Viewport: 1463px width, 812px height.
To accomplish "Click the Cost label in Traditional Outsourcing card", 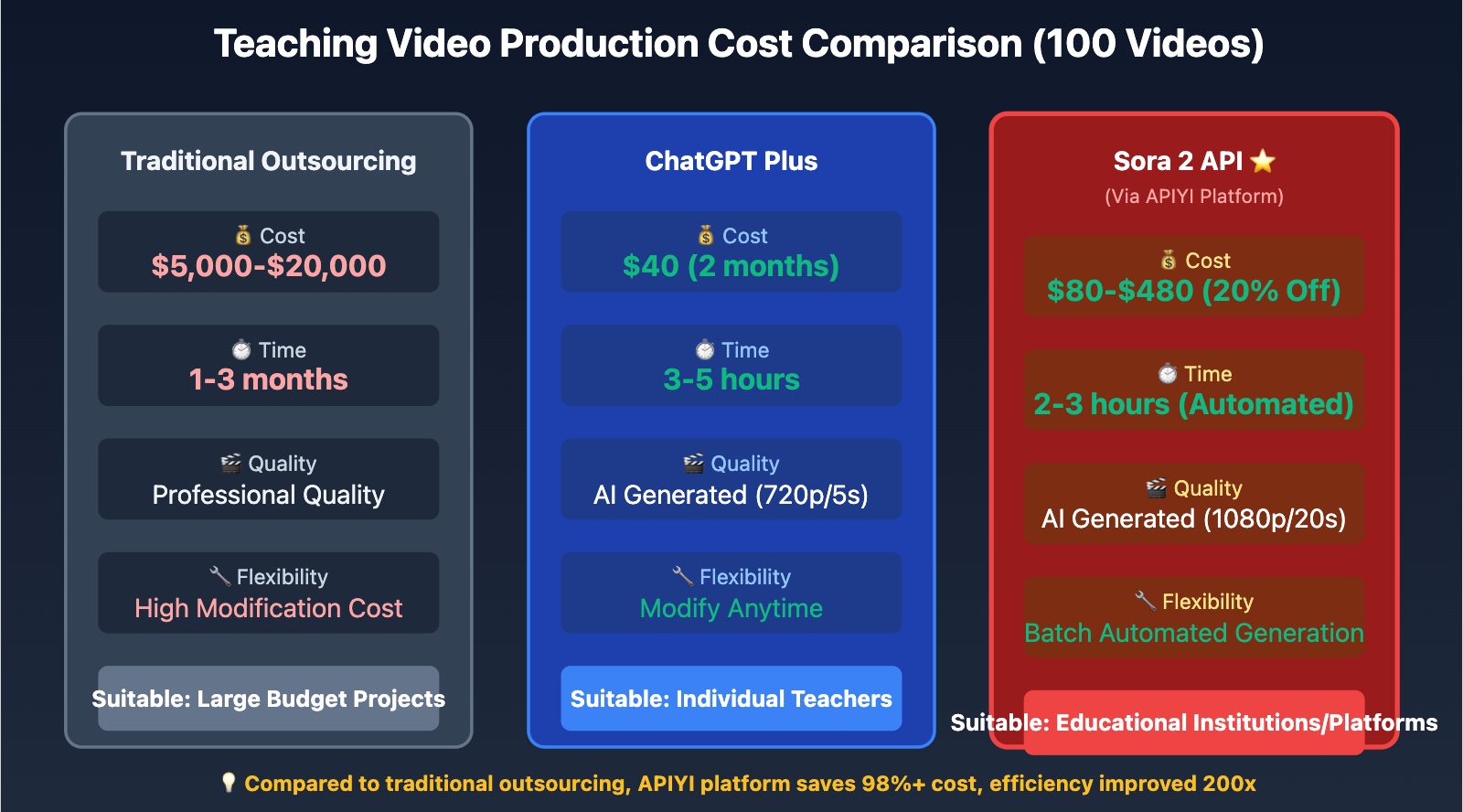I will click(283, 236).
